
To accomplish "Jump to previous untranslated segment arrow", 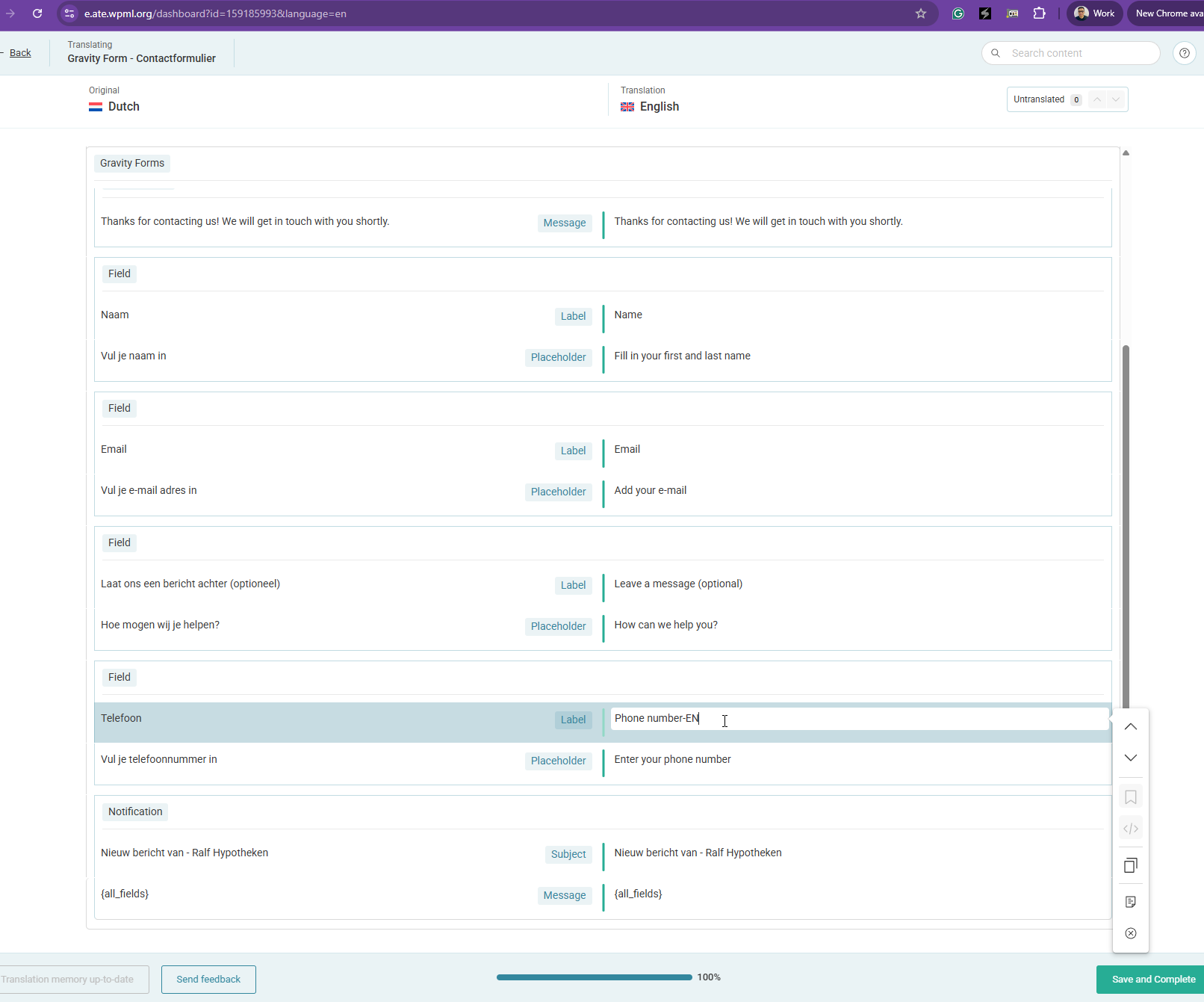I will [x=1097, y=99].
